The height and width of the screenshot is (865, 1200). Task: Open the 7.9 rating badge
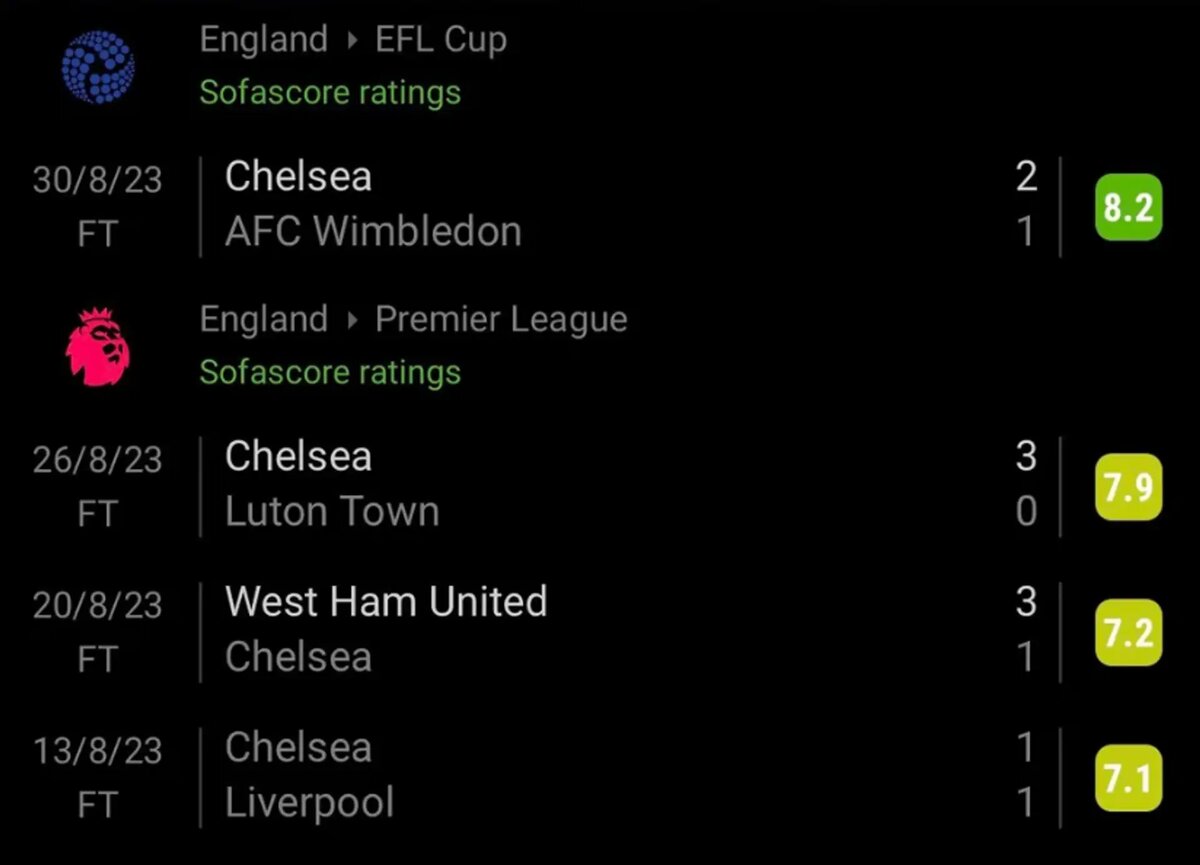pyautogui.click(x=1129, y=487)
